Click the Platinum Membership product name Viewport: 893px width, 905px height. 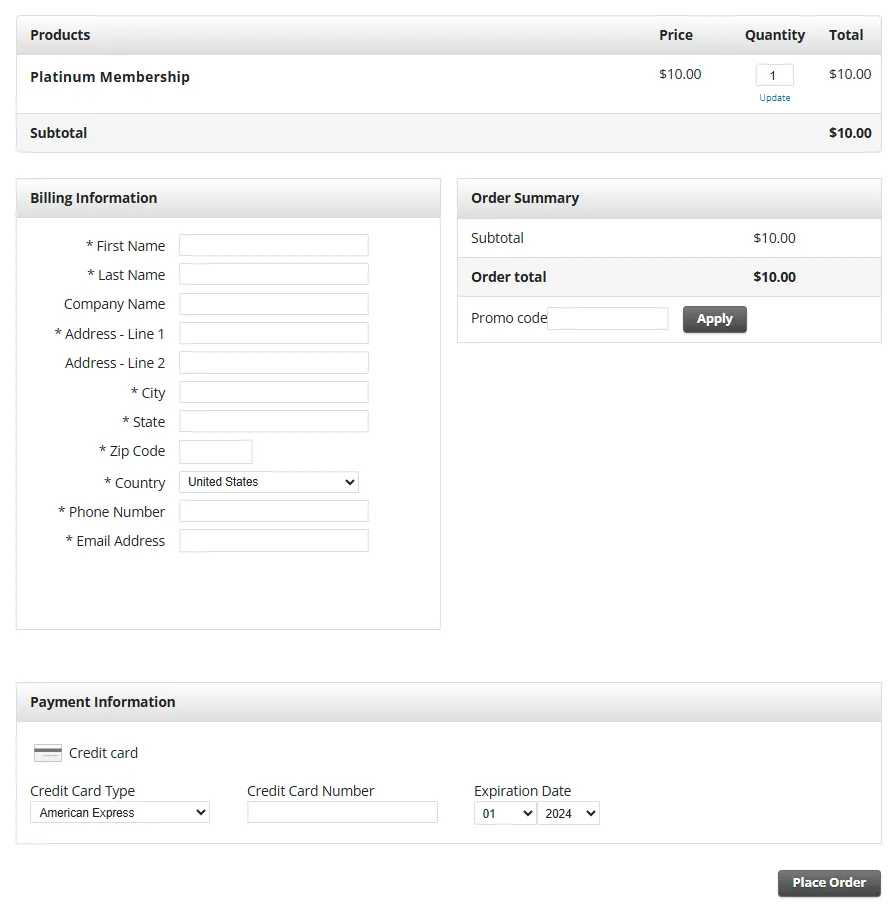coord(110,77)
